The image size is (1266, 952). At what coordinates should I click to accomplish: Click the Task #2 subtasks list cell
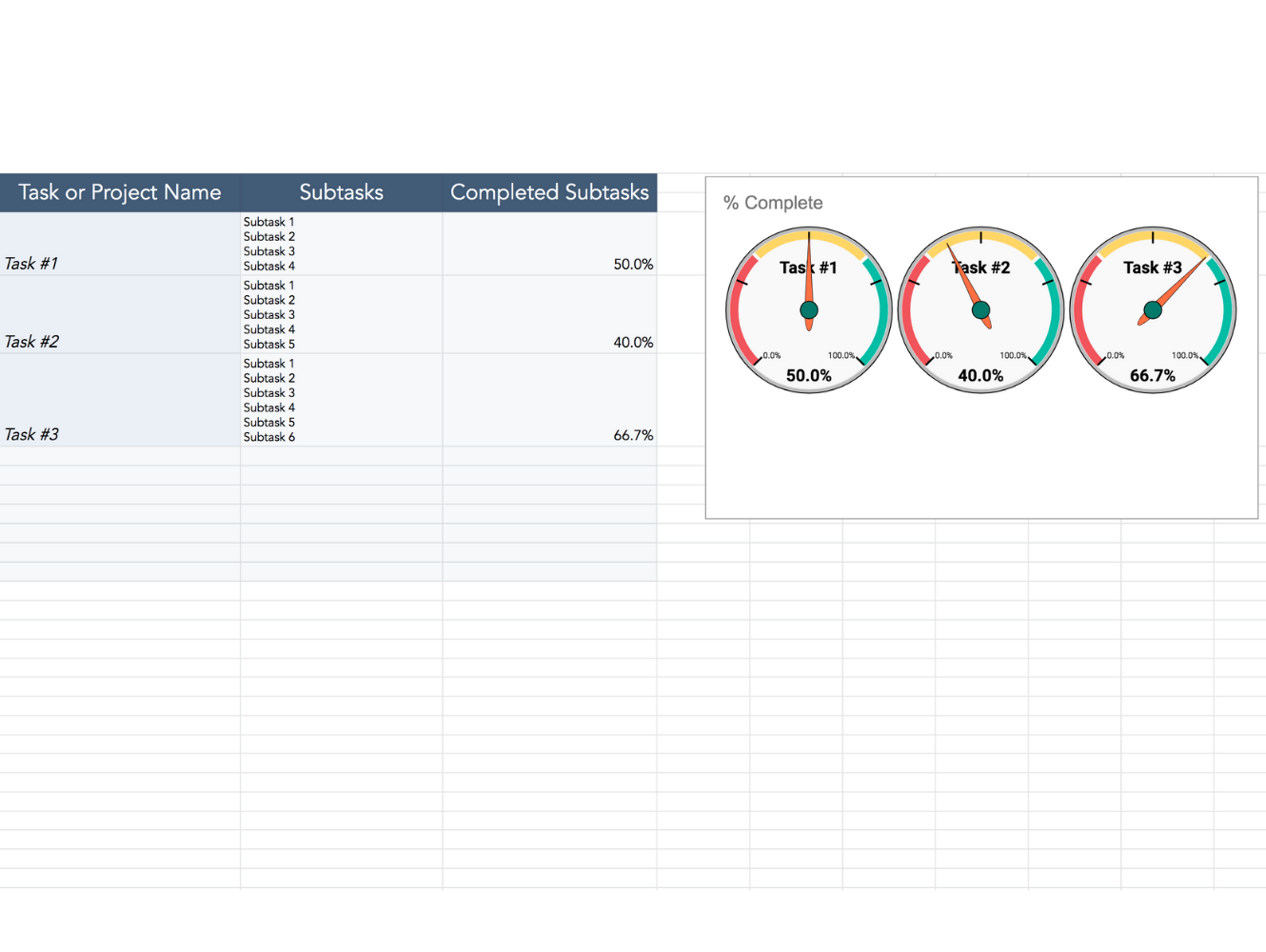341,315
